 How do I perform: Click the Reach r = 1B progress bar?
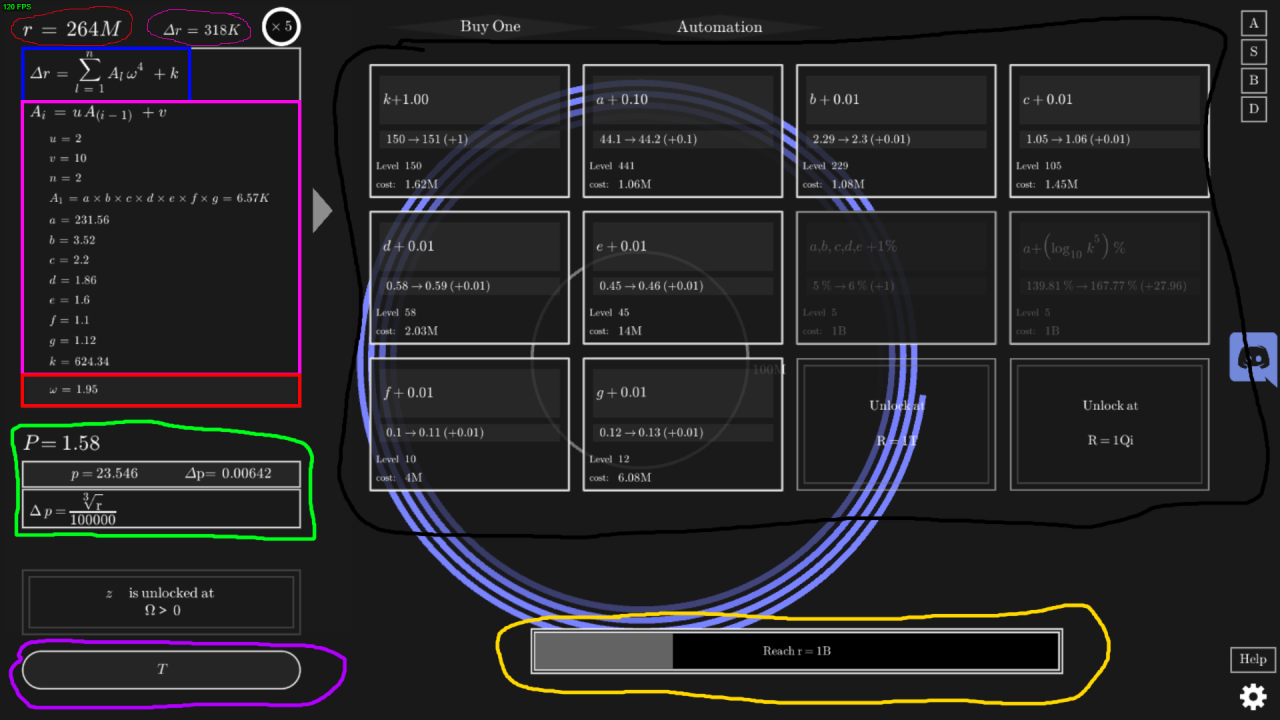[x=796, y=651]
